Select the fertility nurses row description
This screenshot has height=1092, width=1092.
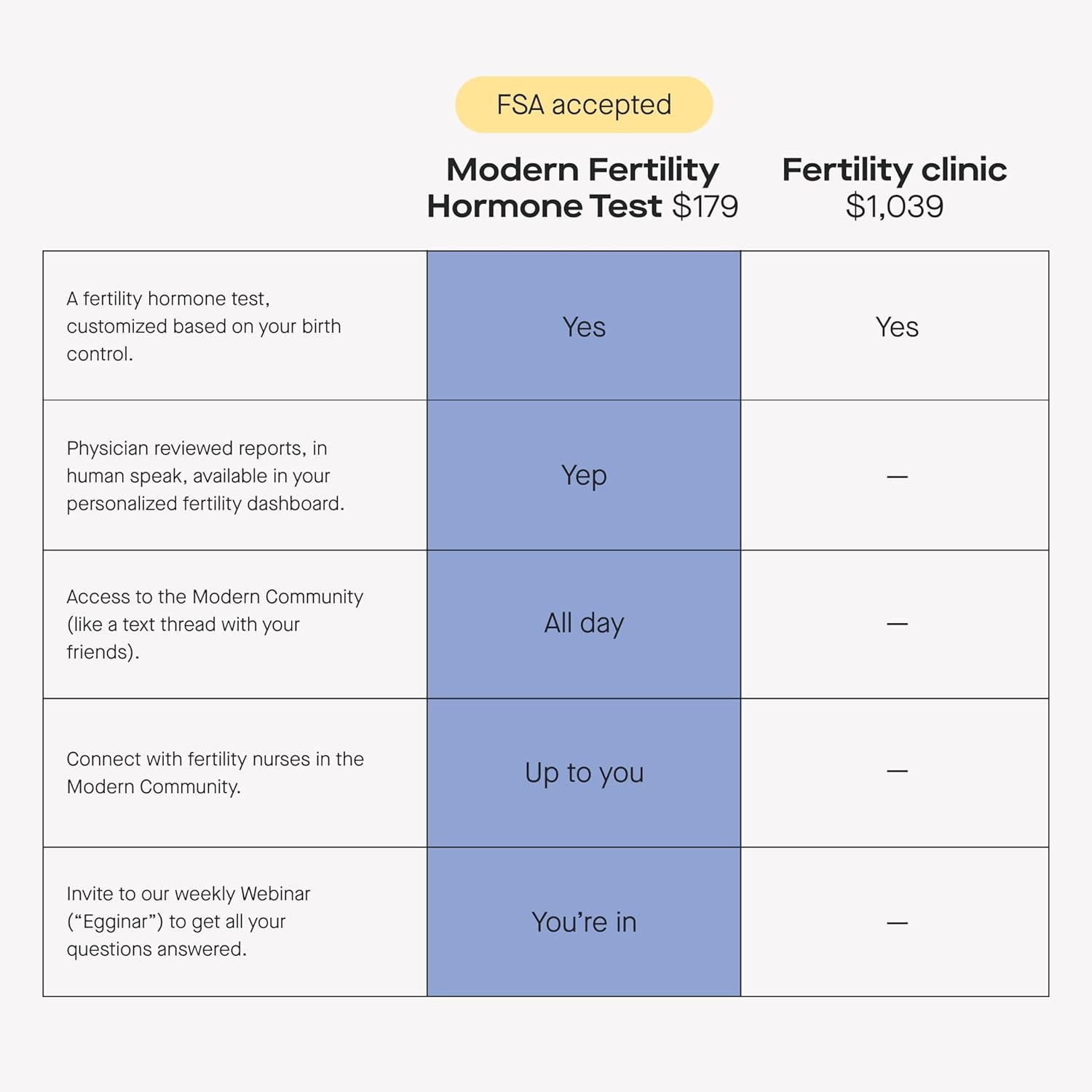click(x=215, y=772)
